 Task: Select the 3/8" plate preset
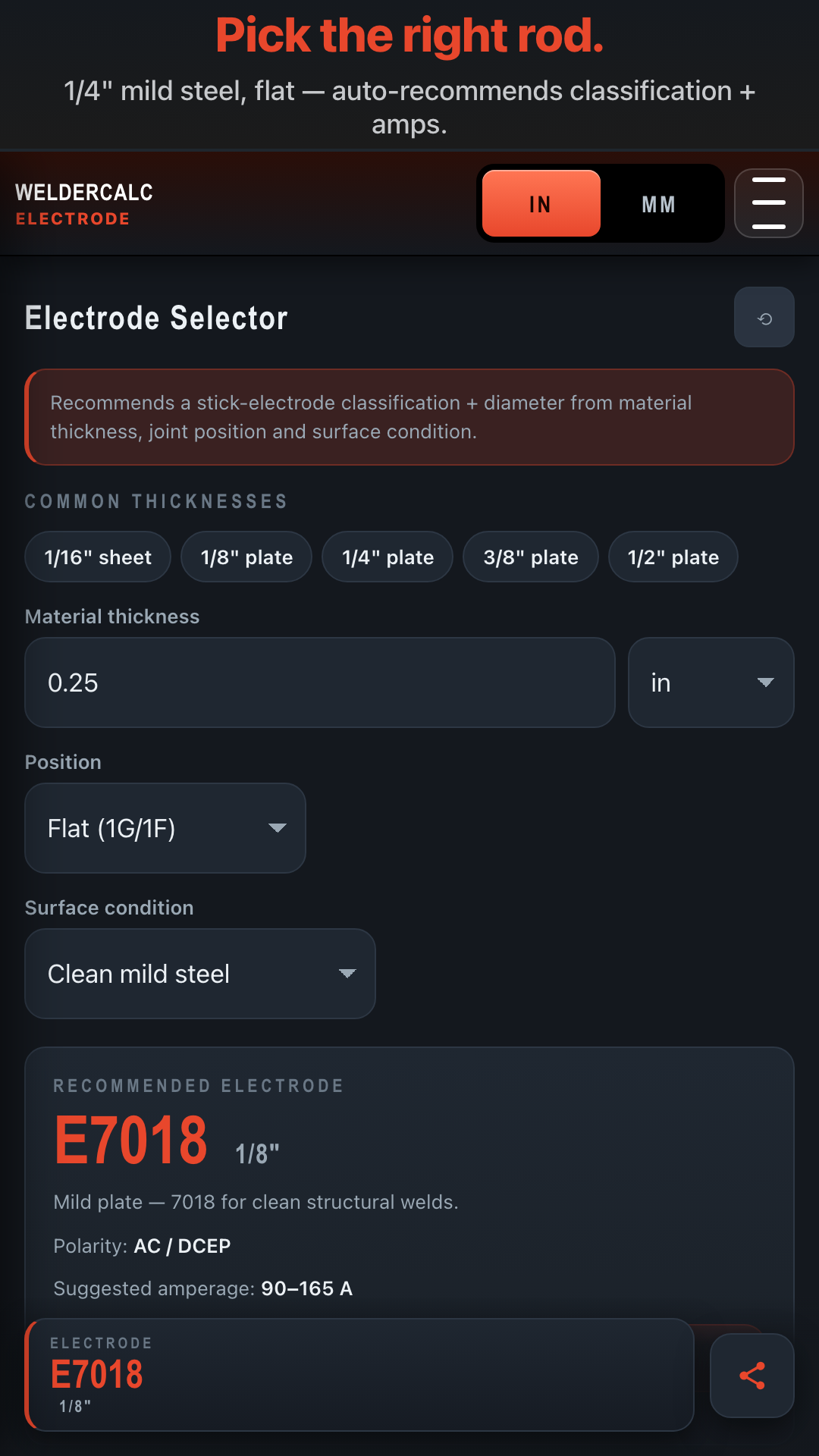[x=531, y=557]
